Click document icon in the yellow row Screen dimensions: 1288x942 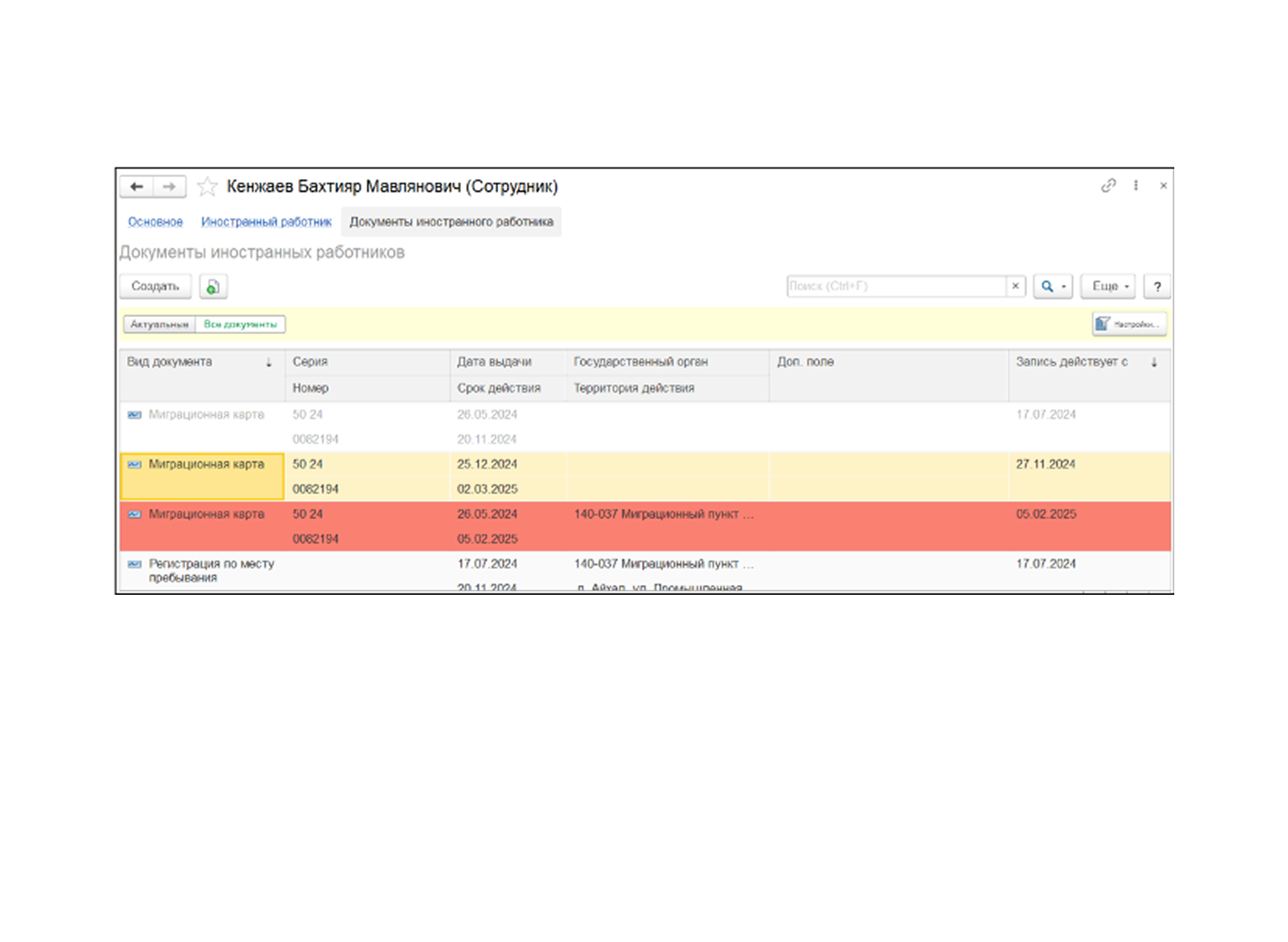point(135,464)
